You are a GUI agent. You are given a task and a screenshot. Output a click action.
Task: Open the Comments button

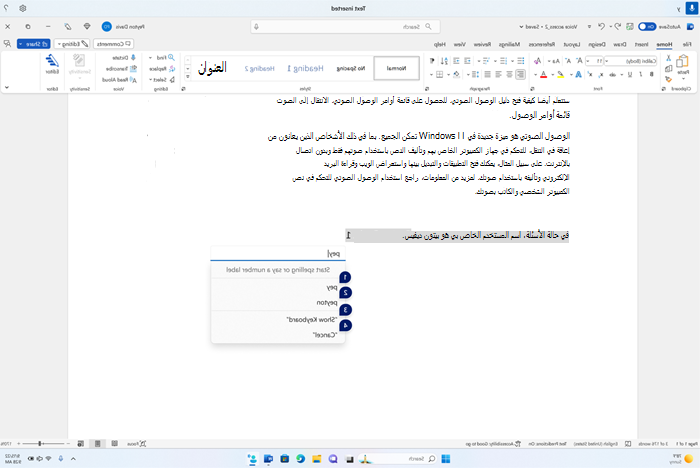point(113,44)
